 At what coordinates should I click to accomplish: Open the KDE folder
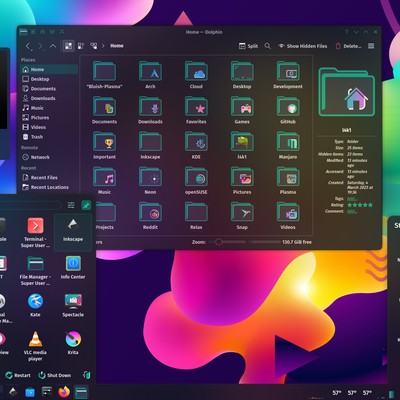click(x=196, y=145)
